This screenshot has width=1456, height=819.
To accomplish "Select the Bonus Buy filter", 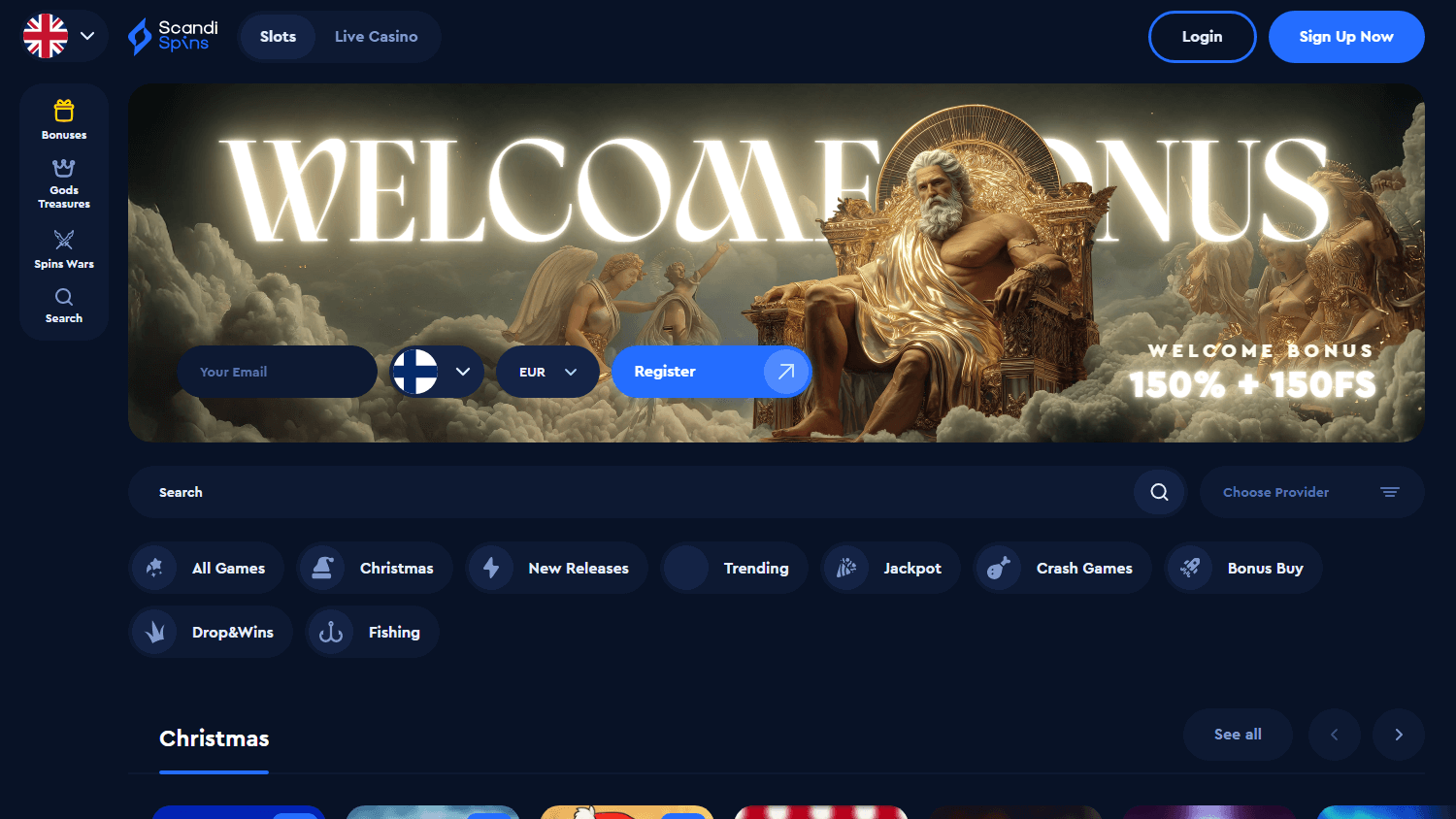I will point(1243,568).
